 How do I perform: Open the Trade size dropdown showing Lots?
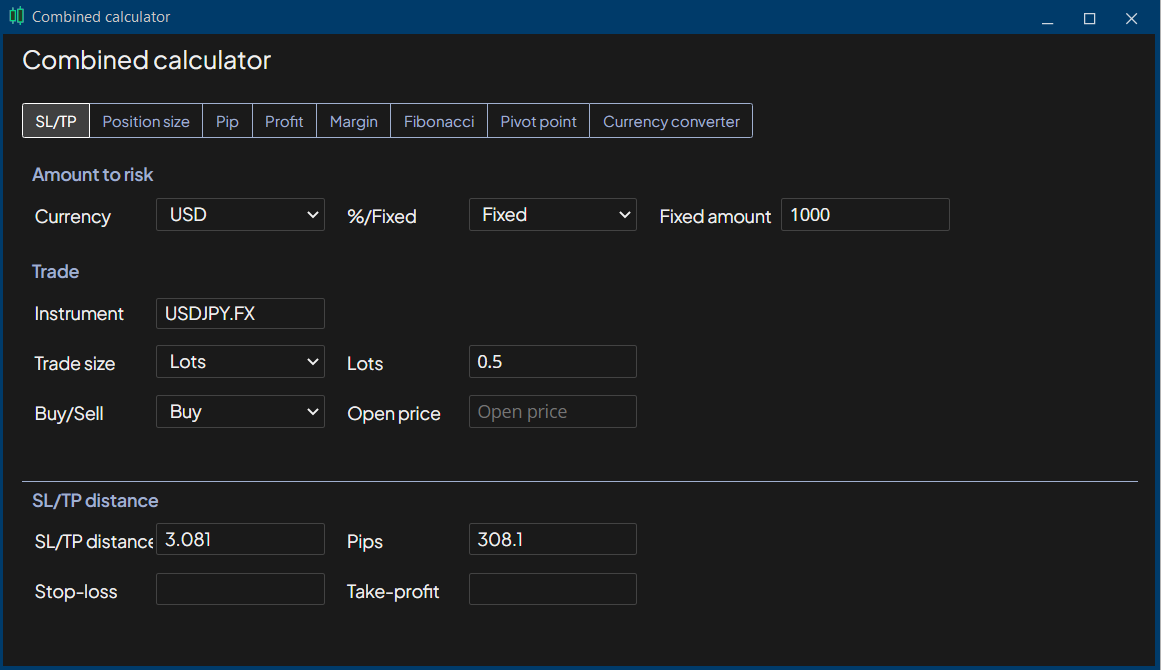(x=240, y=361)
